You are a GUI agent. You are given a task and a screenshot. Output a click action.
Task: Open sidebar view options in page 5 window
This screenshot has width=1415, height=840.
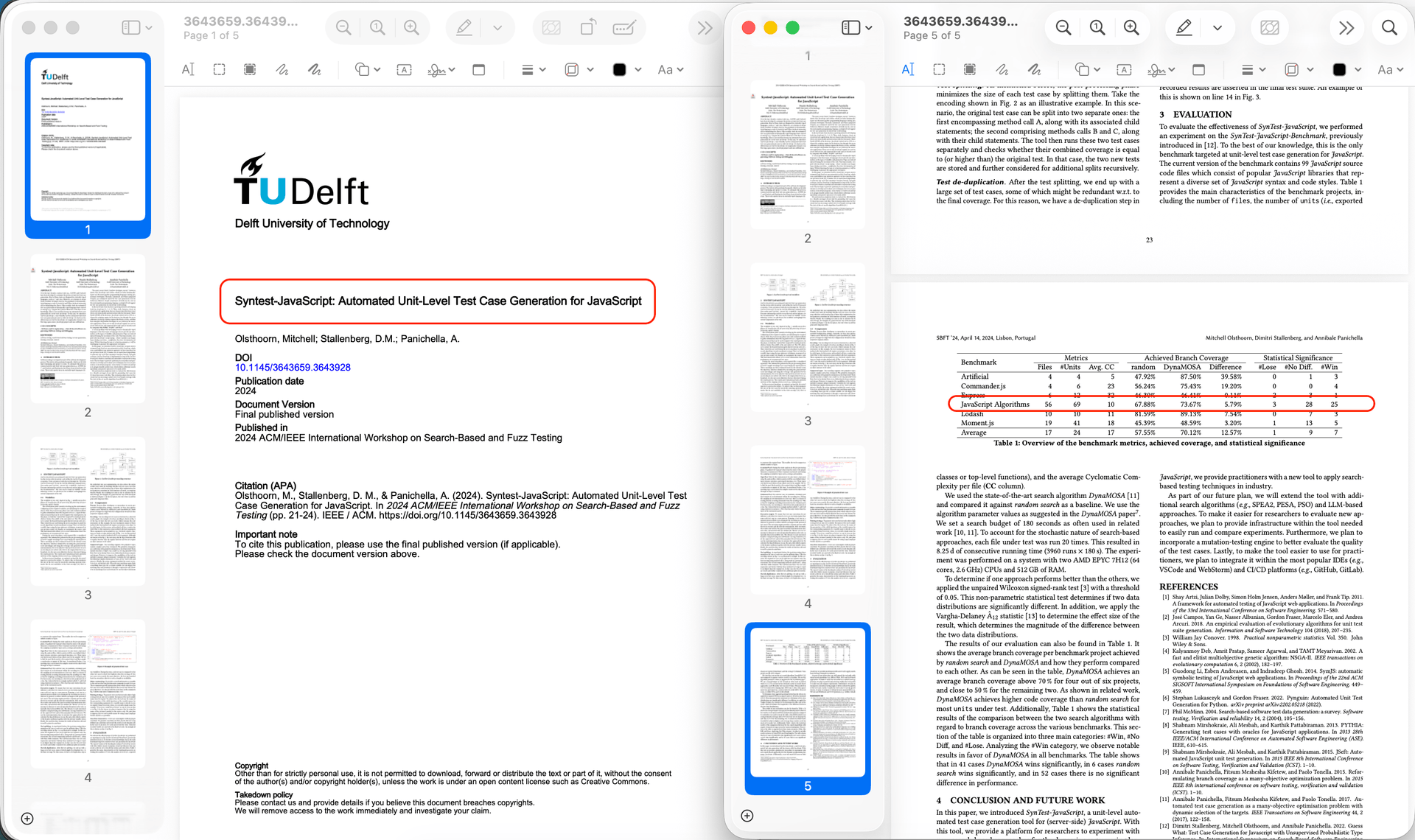[869, 28]
